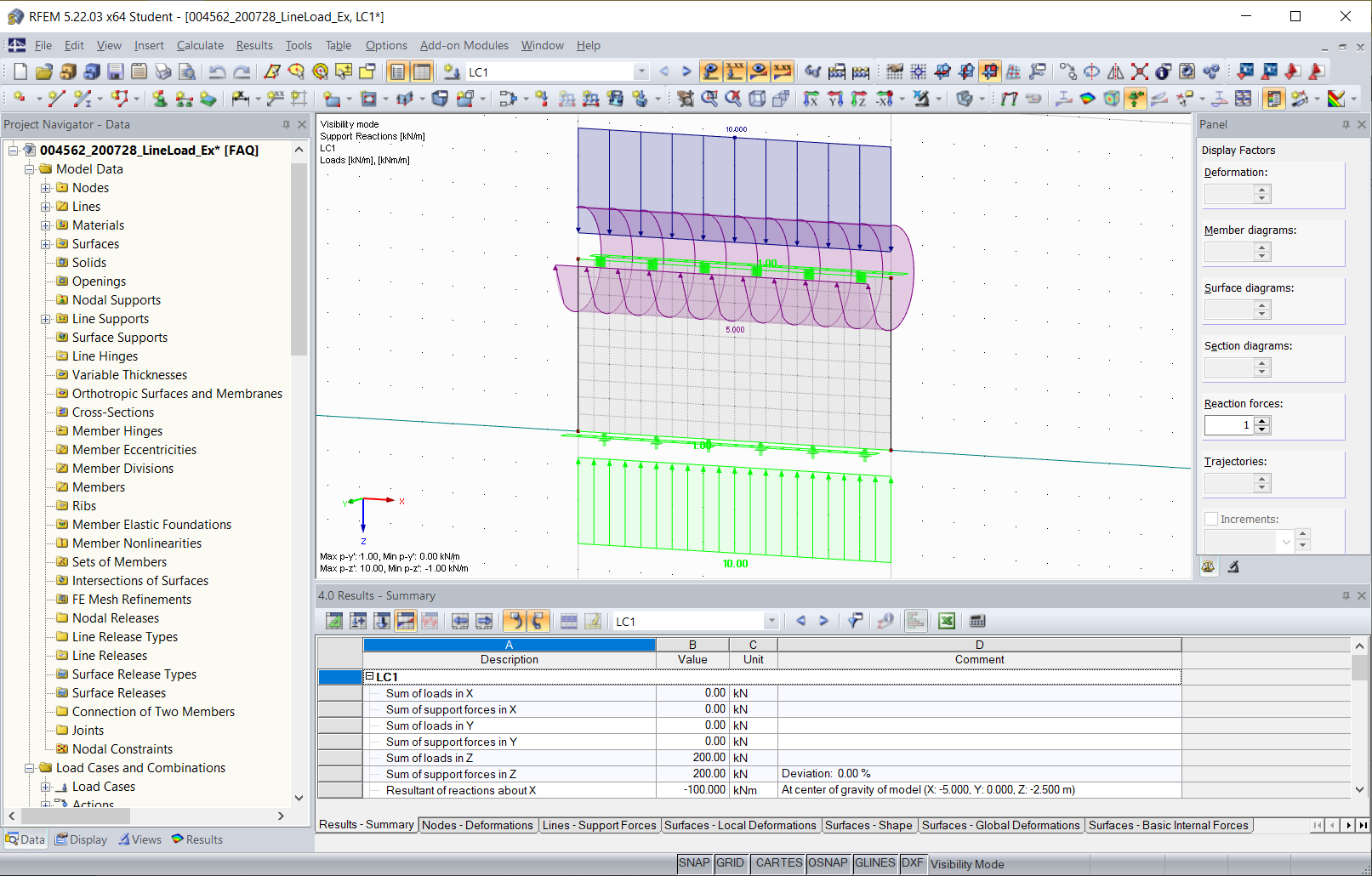1372x876 pixels.
Task: Close the Project Navigator panel
Action: 302,124
